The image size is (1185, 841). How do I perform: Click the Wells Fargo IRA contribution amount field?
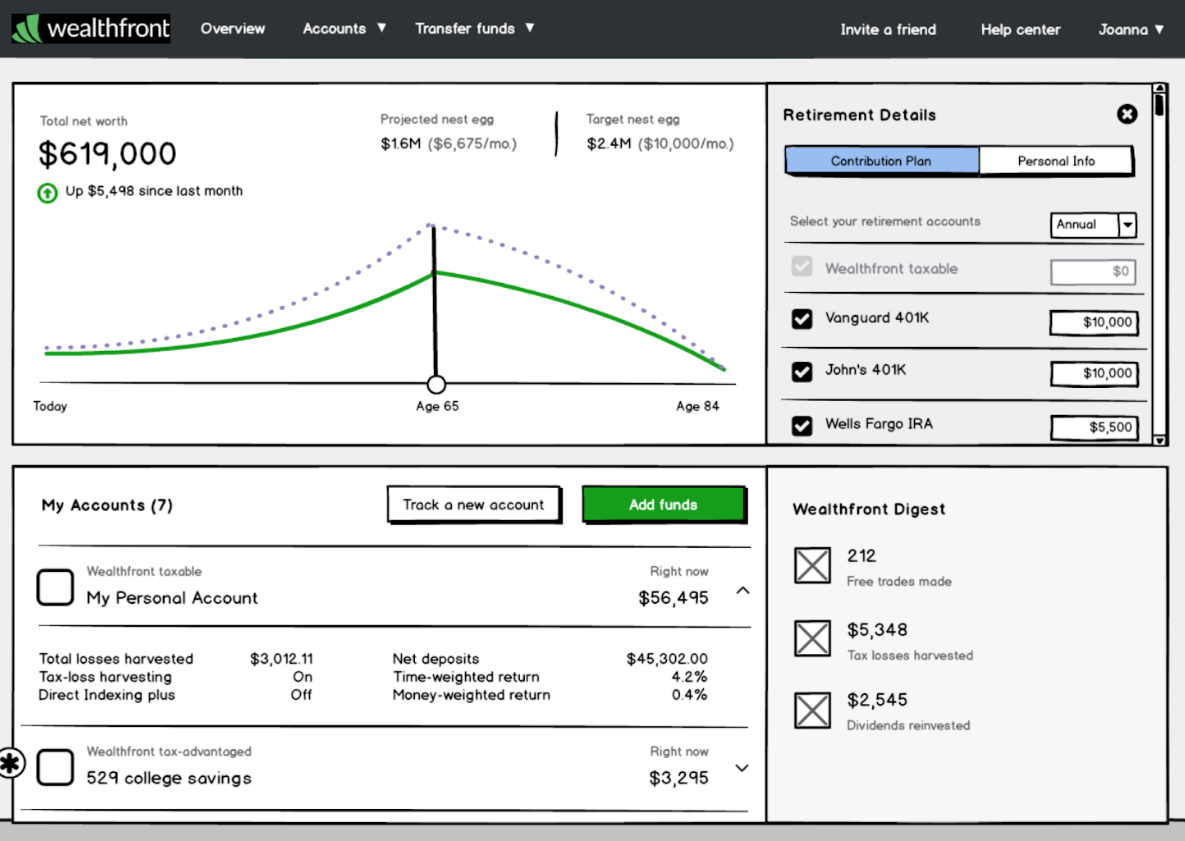pyautogui.click(x=1094, y=427)
